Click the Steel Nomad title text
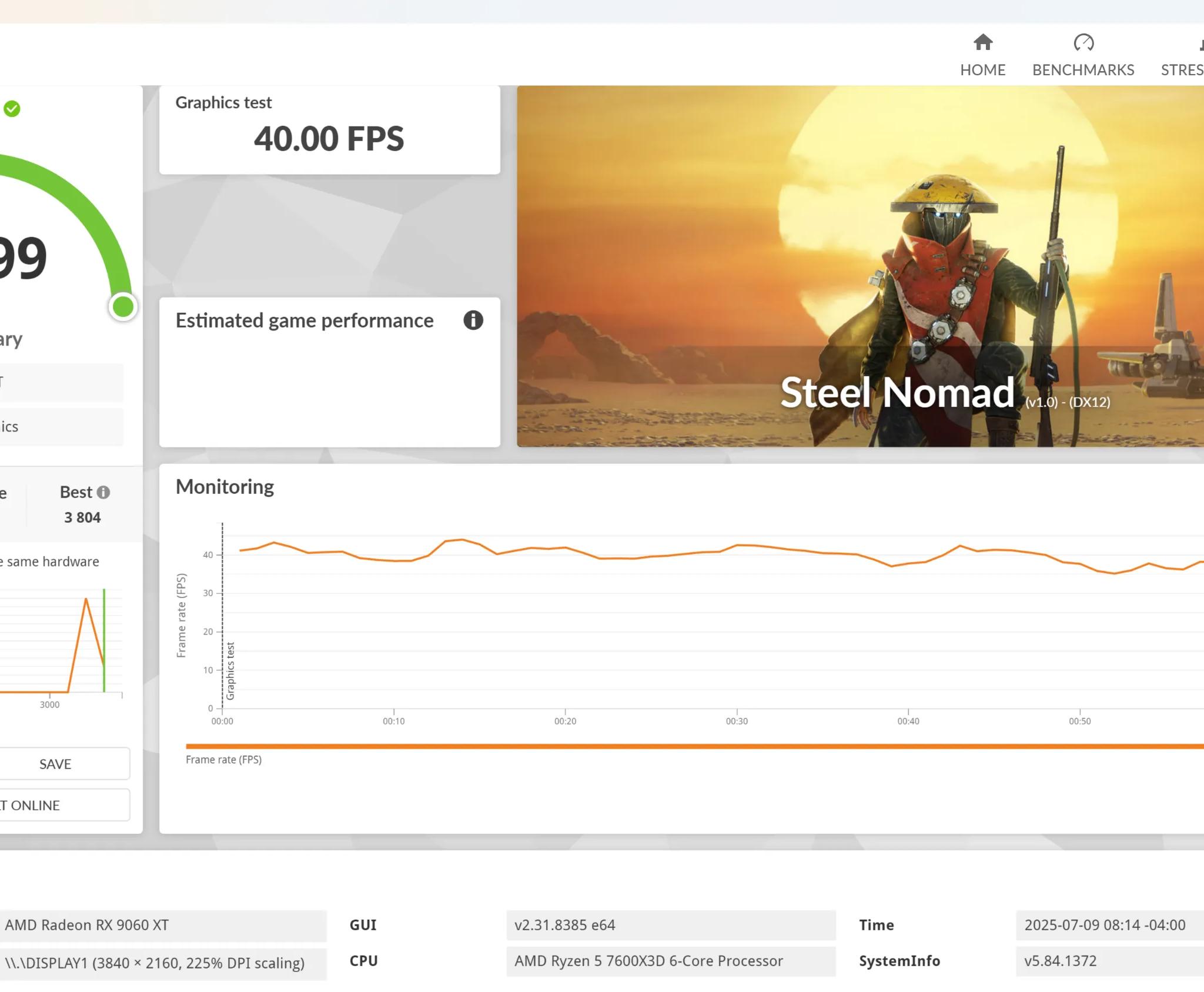This screenshot has height=992, width=1204. [897, 392]
